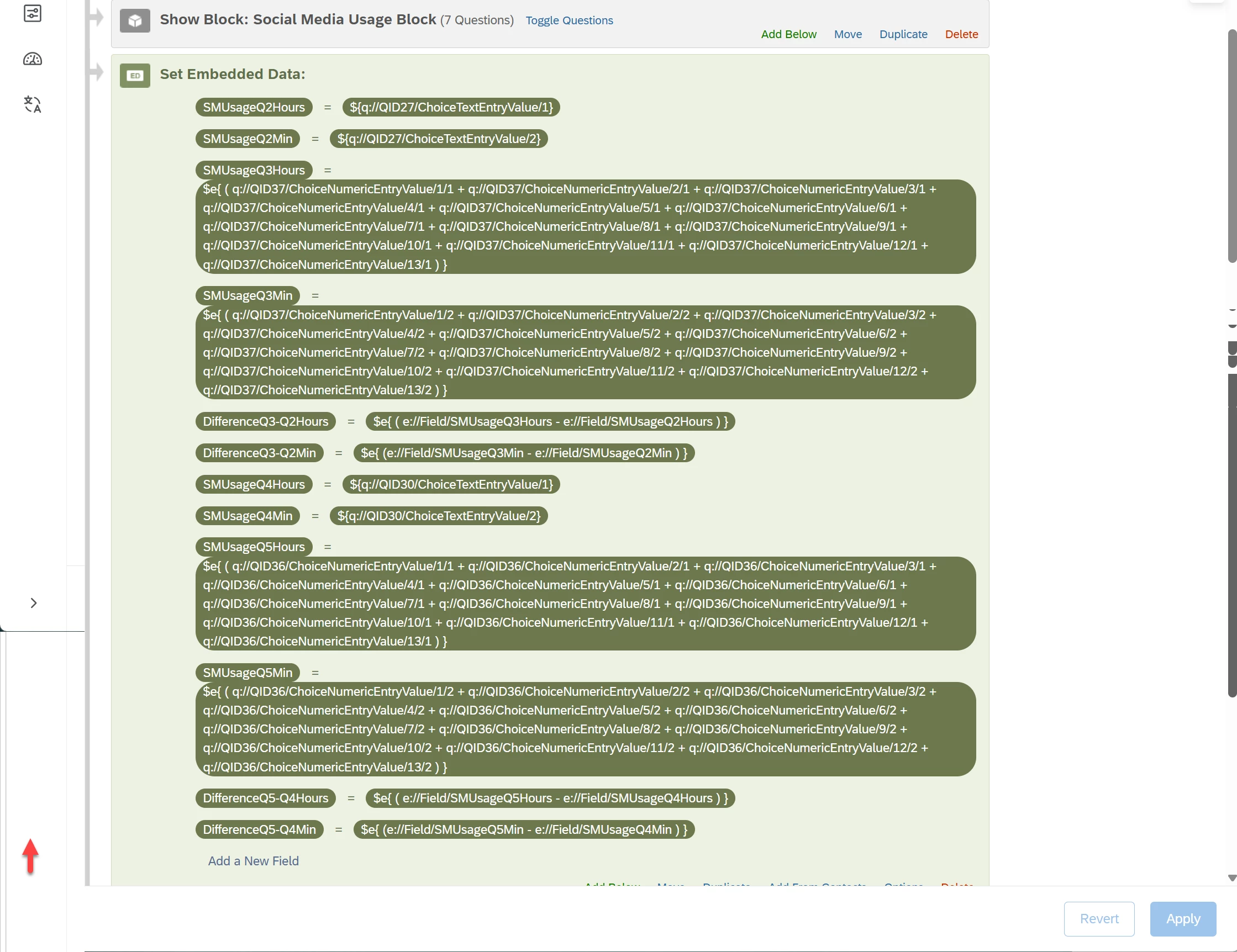Click the flow arrow beside Show Block
1237x952 pixels.
tap(97, 17)
